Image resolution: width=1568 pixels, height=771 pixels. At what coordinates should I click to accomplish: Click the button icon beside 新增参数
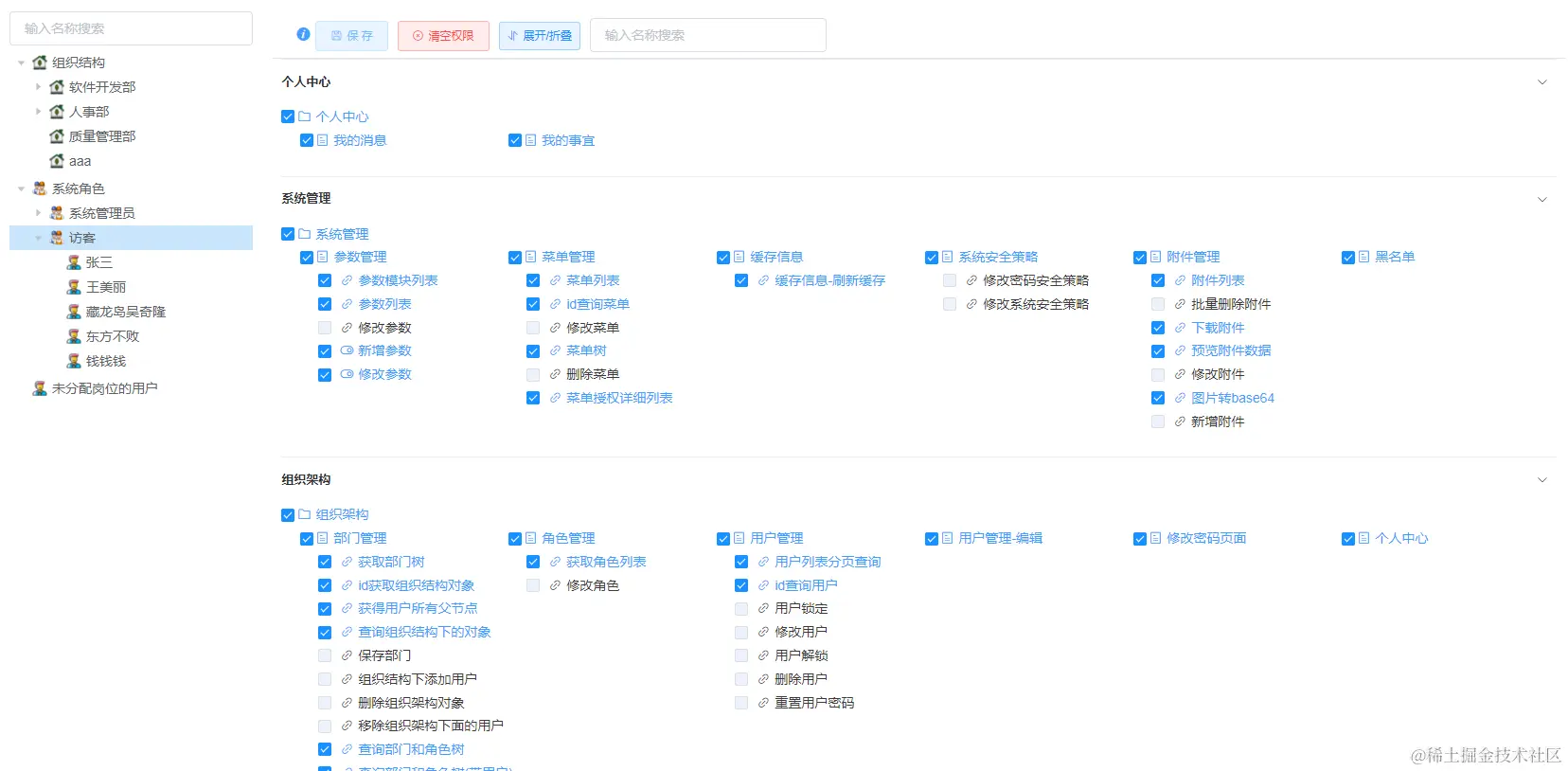click(x=347, y=350)
